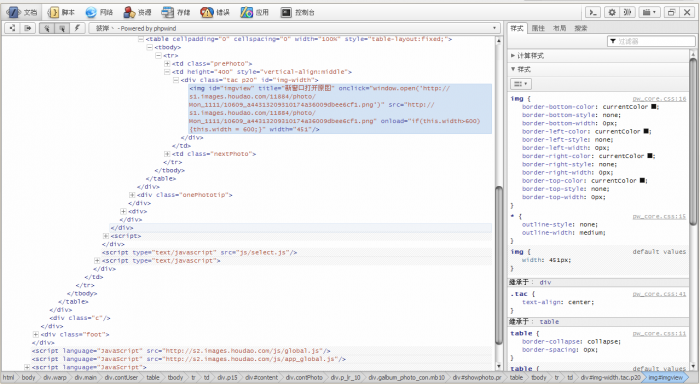Toggle the lightning-bolt DOM update button
Image resolution: width=700 pixels, height=384 pixels.
(x=77, y=28)
